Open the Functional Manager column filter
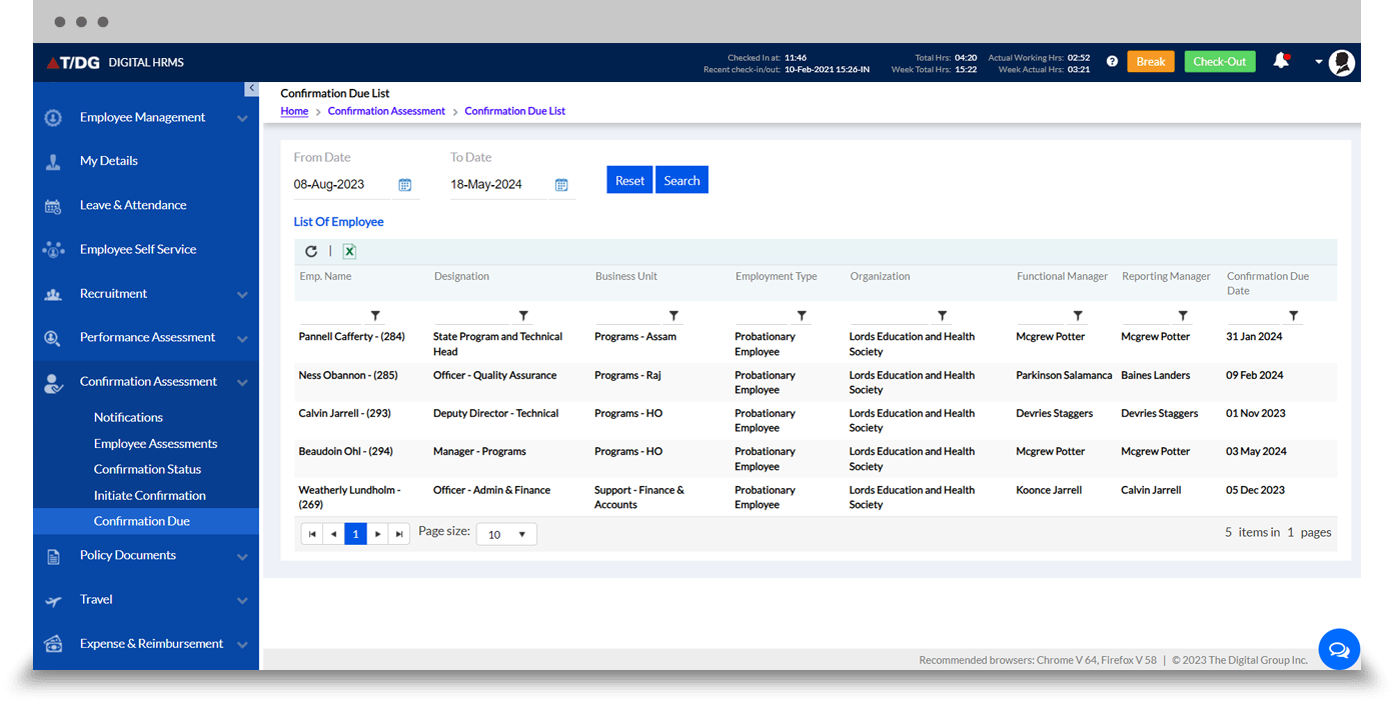This screenshot has width=1395, height=704. coord(1078,316)
